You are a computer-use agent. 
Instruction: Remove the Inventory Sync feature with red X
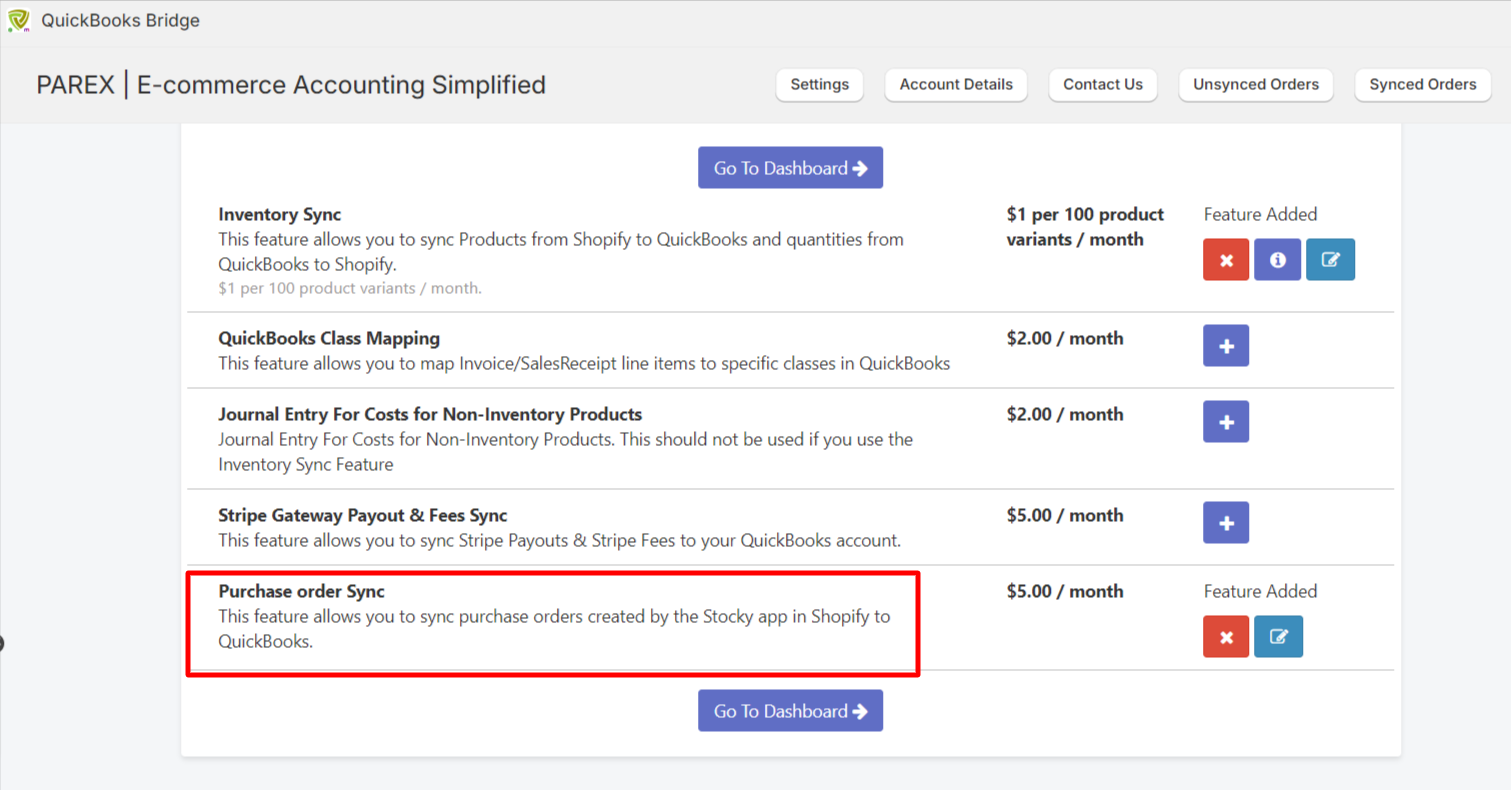point(1226,260)
